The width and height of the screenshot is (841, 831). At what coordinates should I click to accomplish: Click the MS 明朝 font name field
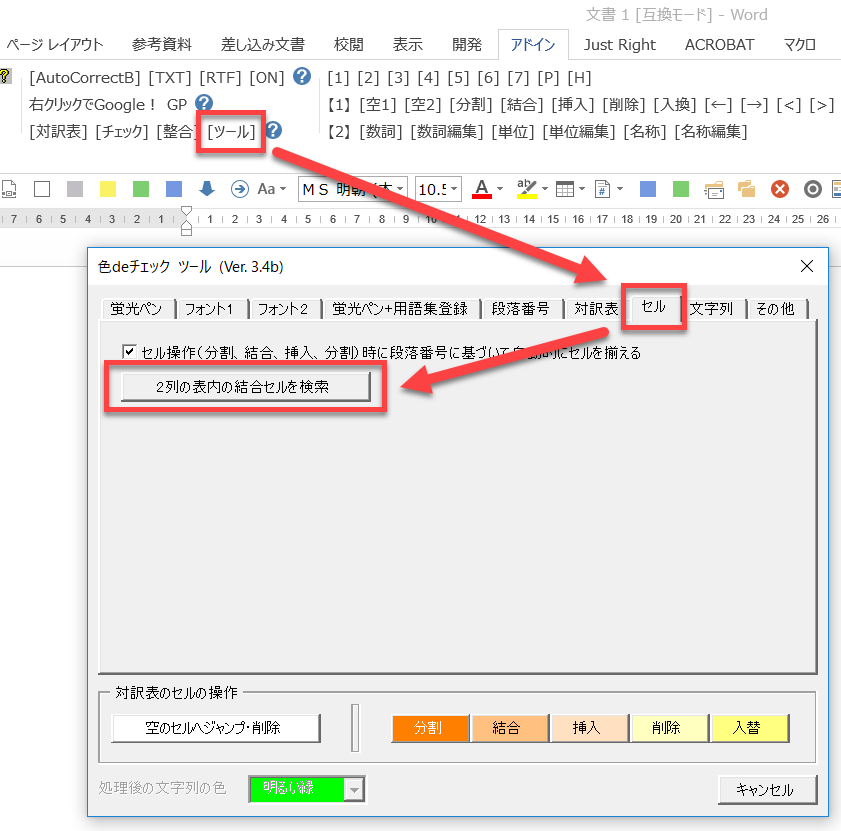(345, 189)
